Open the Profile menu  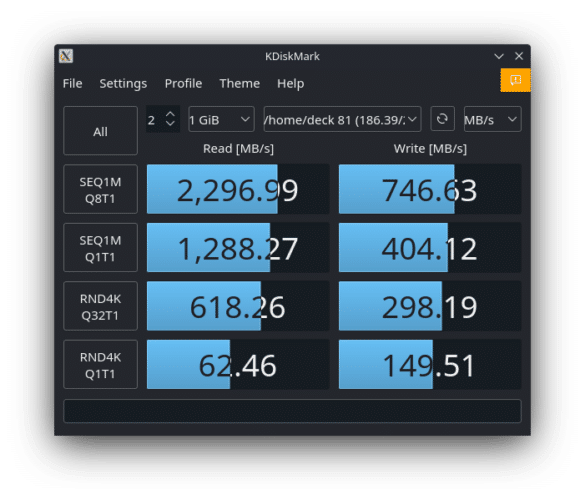click(x=183, y=83)
